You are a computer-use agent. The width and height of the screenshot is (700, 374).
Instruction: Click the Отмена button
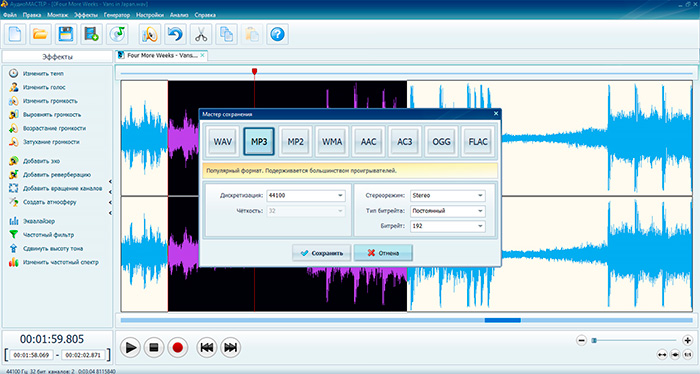pos(383,253)
